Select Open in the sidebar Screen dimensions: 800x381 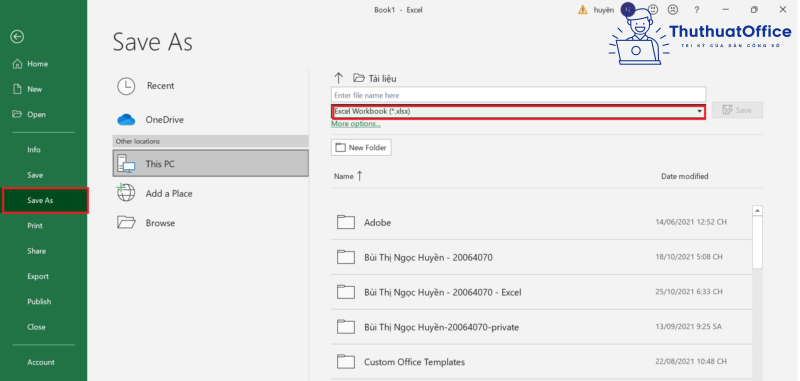click(x=36, y=114)
